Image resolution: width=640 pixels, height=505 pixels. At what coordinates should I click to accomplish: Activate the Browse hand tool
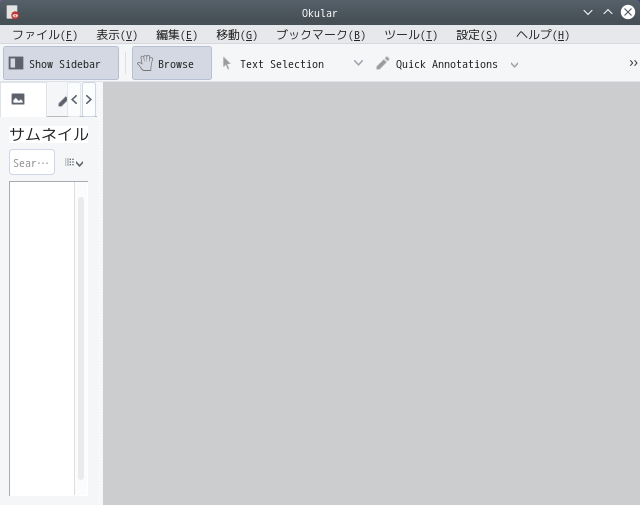(172, 63)
